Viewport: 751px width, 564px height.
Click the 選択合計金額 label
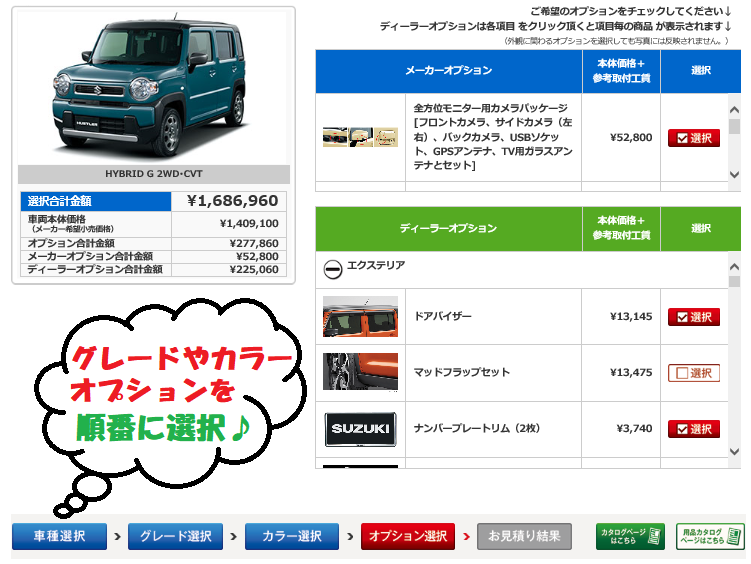59,201
